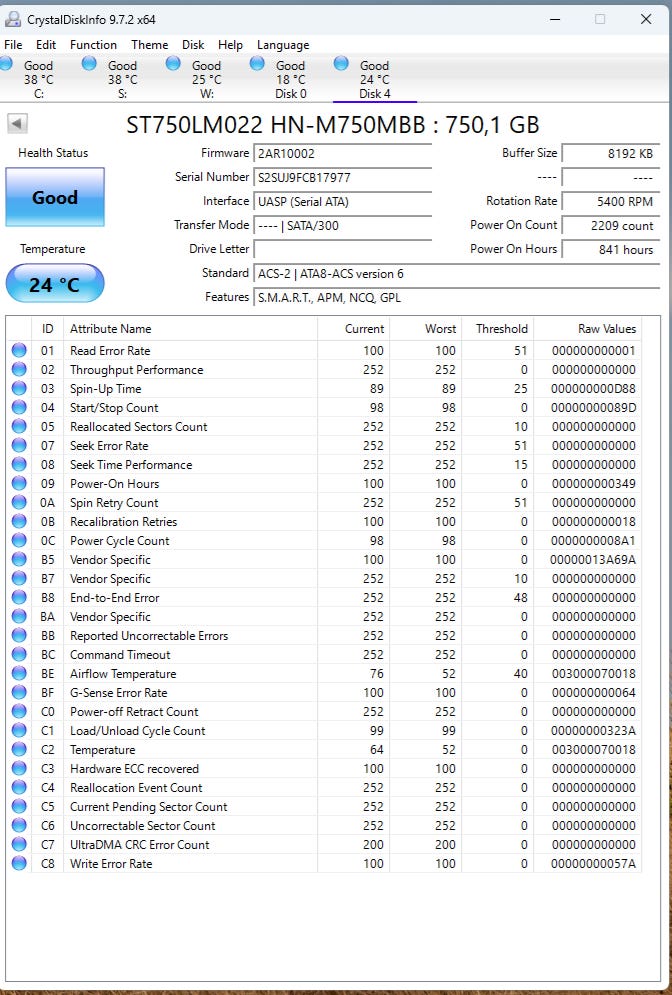Click the blue Good health status button
This screenshot has height=995, width=672.
[x=55, y=197]
